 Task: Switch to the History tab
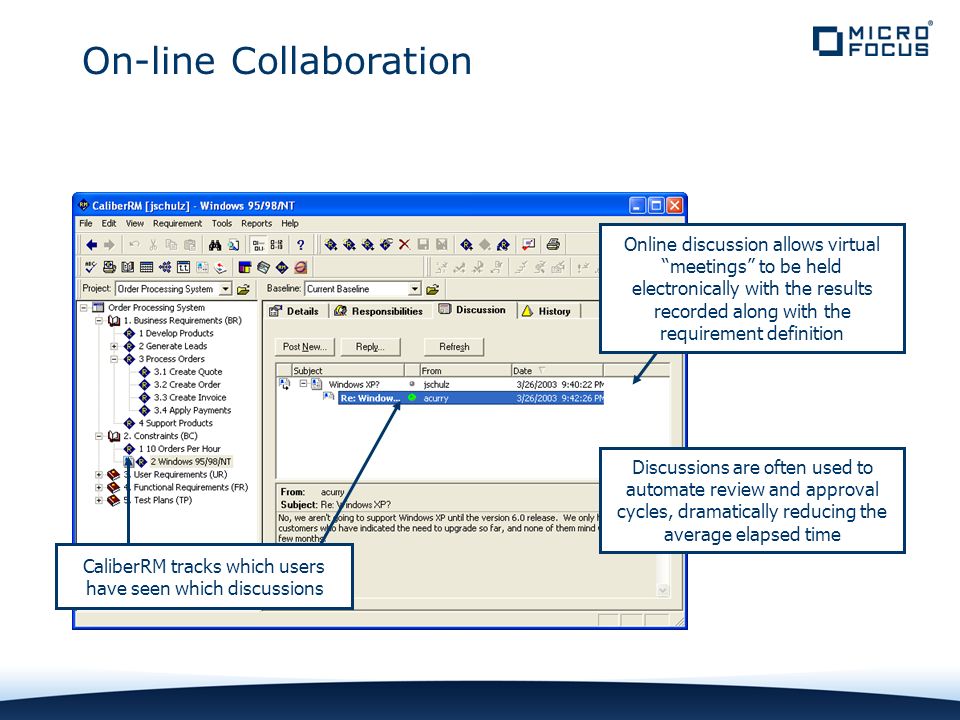point(547,311)
